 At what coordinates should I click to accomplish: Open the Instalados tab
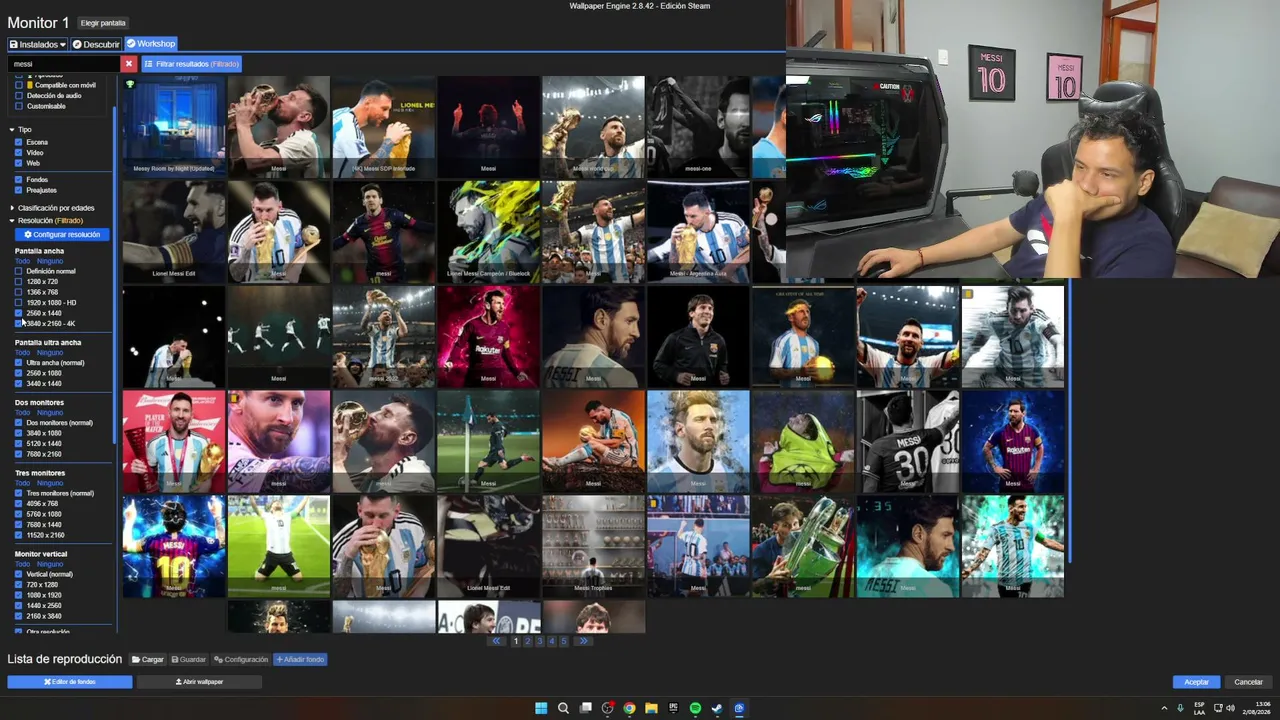point(37,44)
